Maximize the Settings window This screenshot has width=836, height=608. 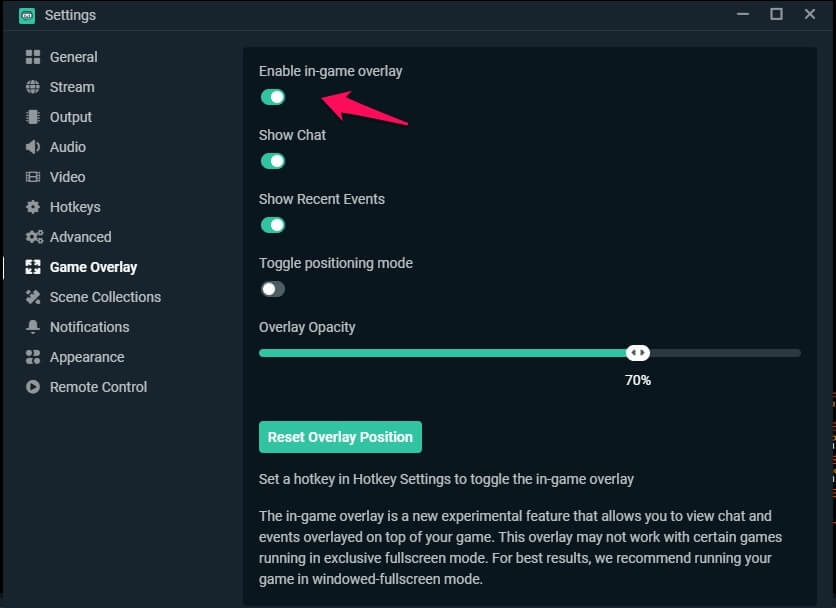tap(776, 14)
